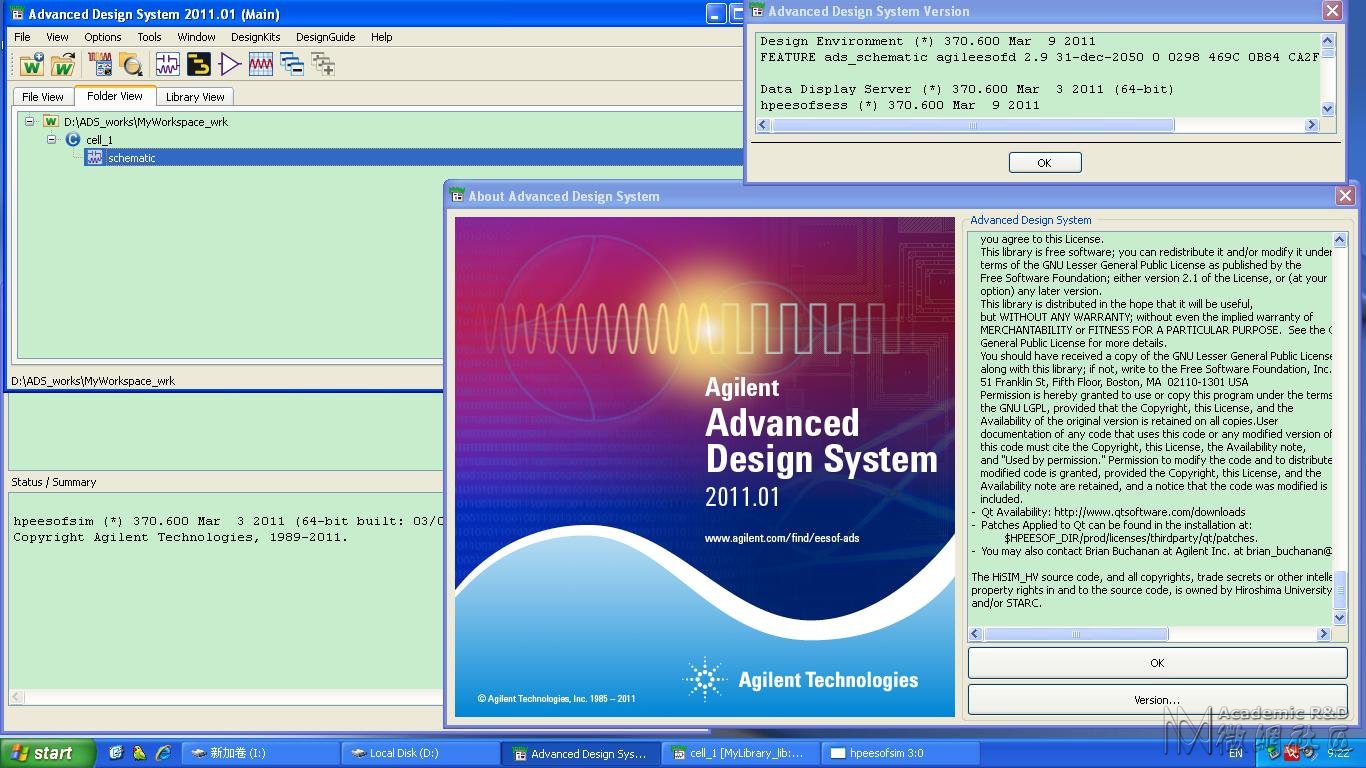The image size is (1366, 768).
Task: Collapse the cell_1 tree node
Action: click(51, 140)
